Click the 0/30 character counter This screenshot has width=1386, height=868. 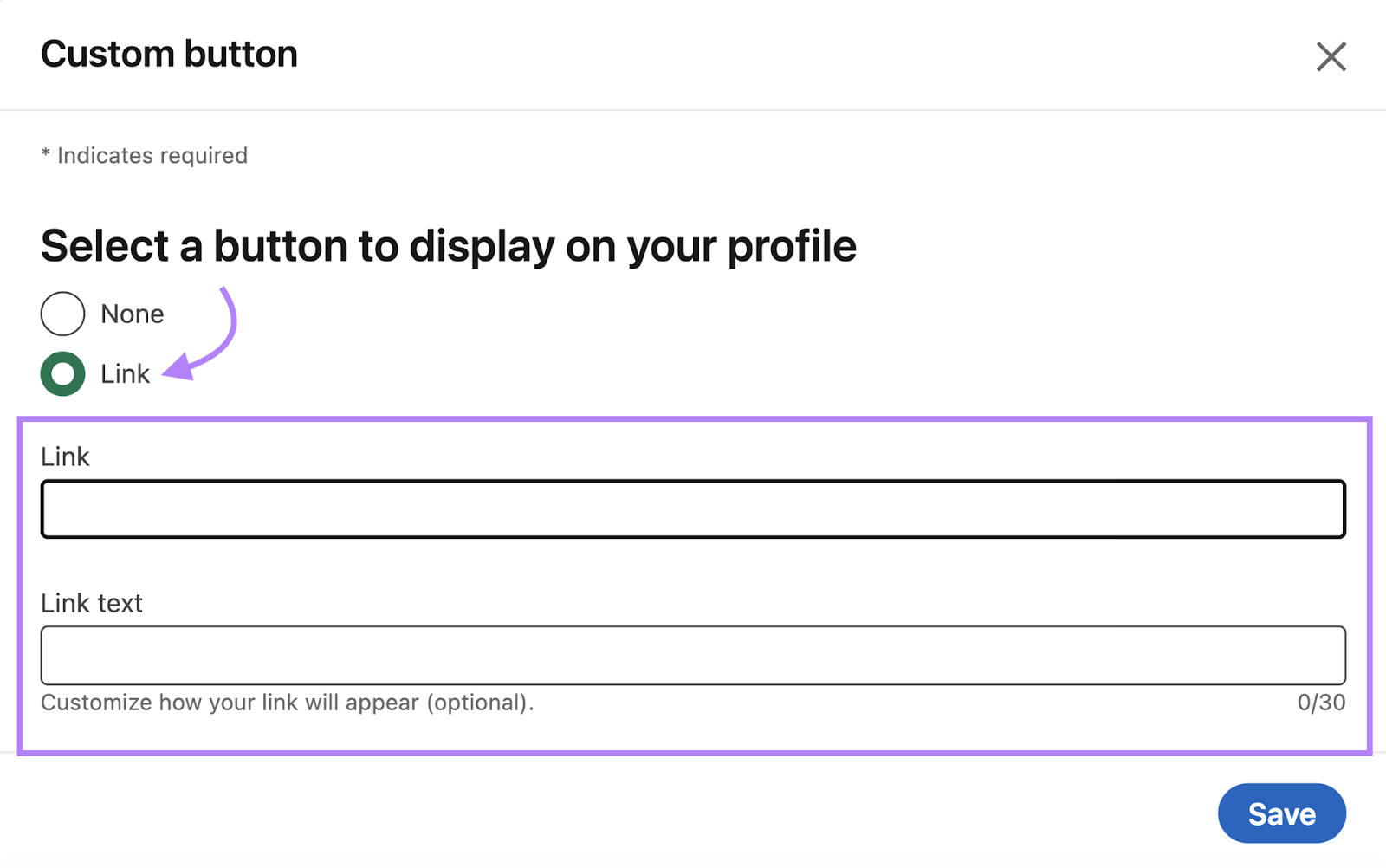tap(1321, 703)
